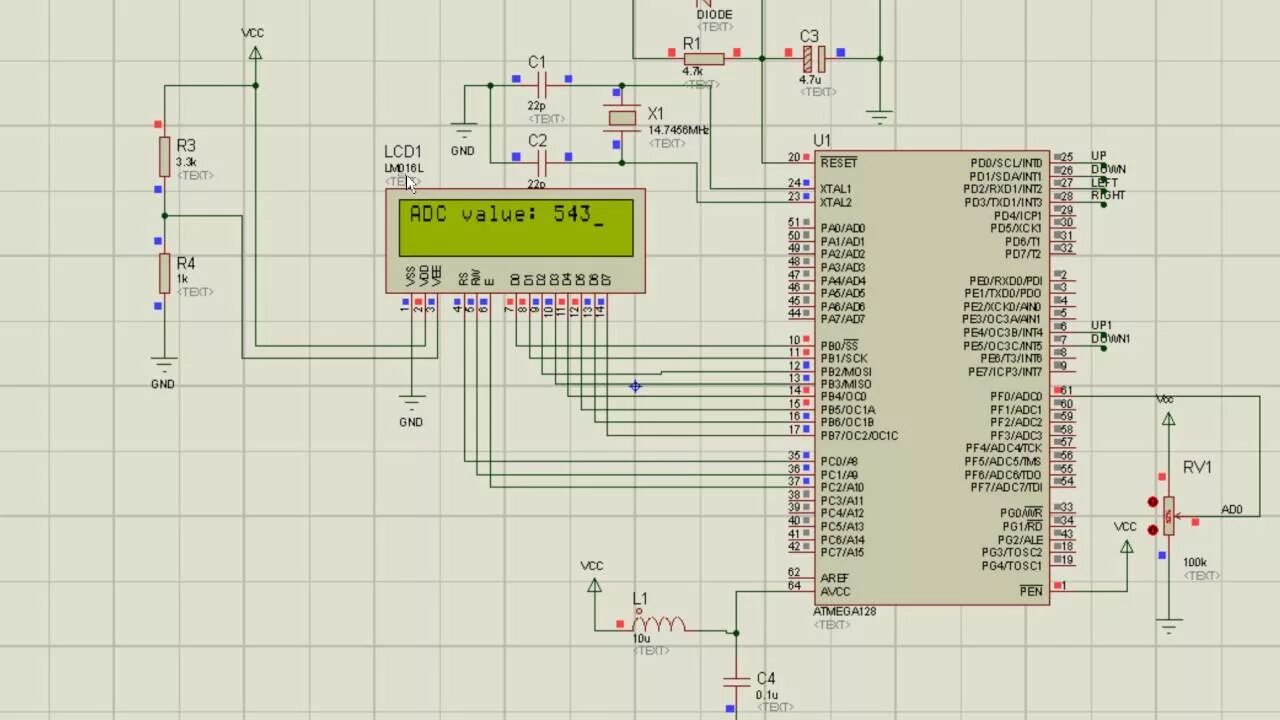Screen dimensions: 1280x720
Task: Click the 4.7u value of C3
Action: pos(810,79)
